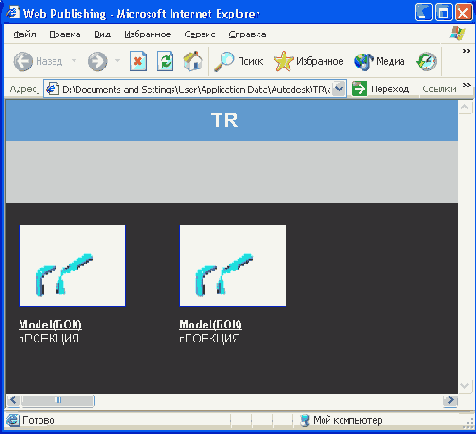Open the Файл menu

click(x=25, y=34)
